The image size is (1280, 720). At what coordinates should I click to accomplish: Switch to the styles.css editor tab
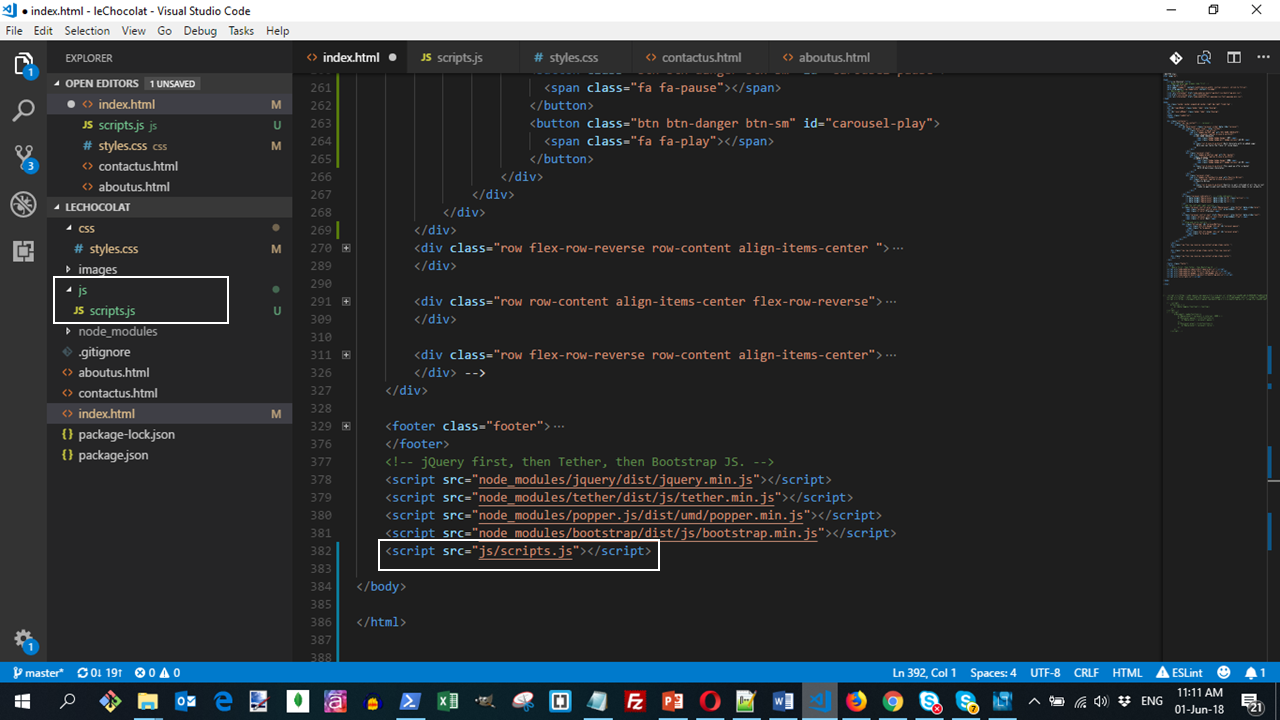(x=574, y=57)
